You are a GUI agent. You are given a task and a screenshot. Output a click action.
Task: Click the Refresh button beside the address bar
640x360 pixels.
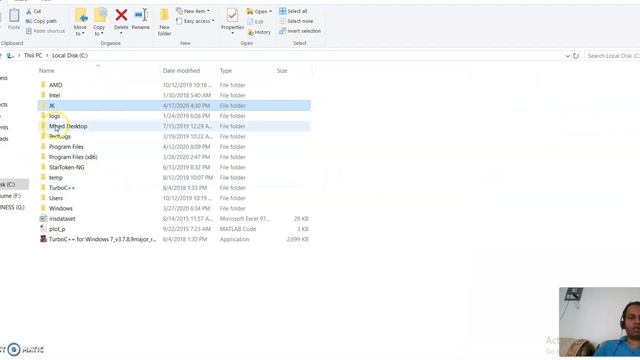pos(576,56)
